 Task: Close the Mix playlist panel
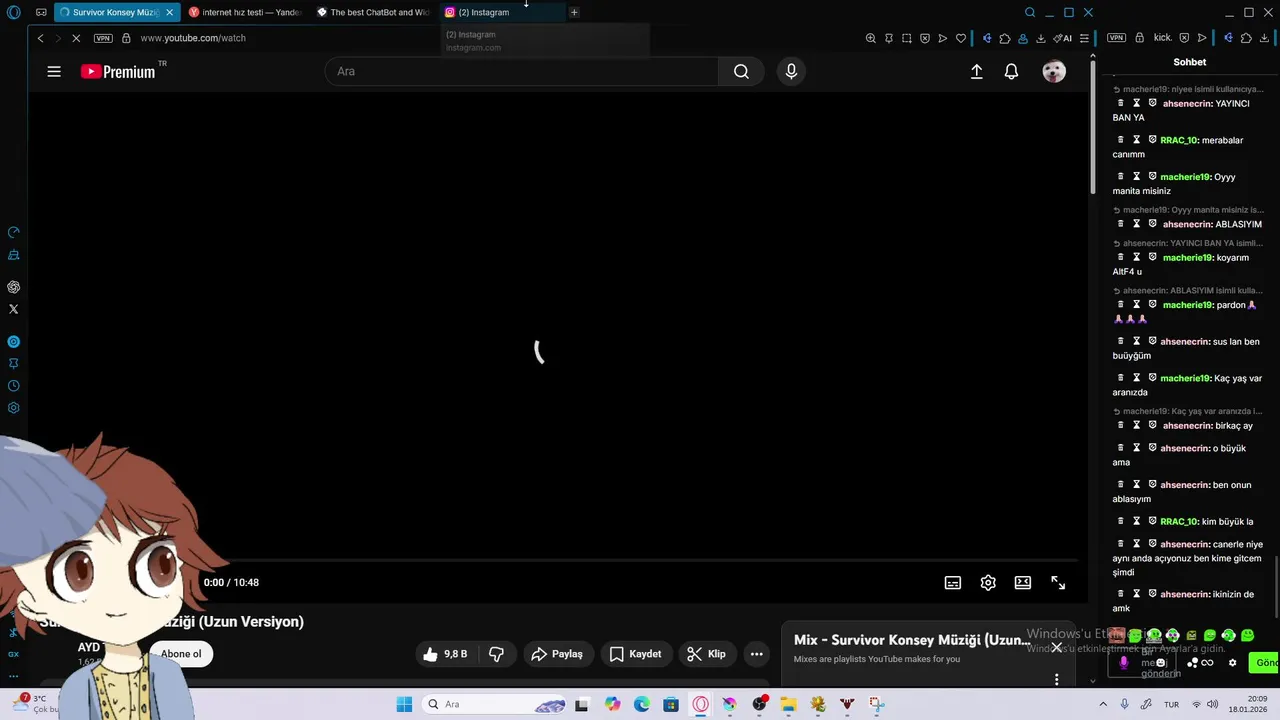coord(1056,647)
